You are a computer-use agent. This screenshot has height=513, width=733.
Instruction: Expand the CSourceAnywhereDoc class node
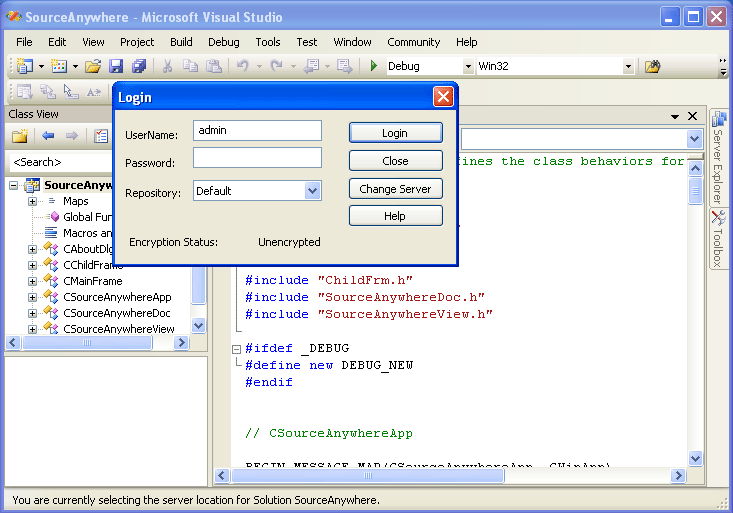pyautogui.click(x=32, y=313)
